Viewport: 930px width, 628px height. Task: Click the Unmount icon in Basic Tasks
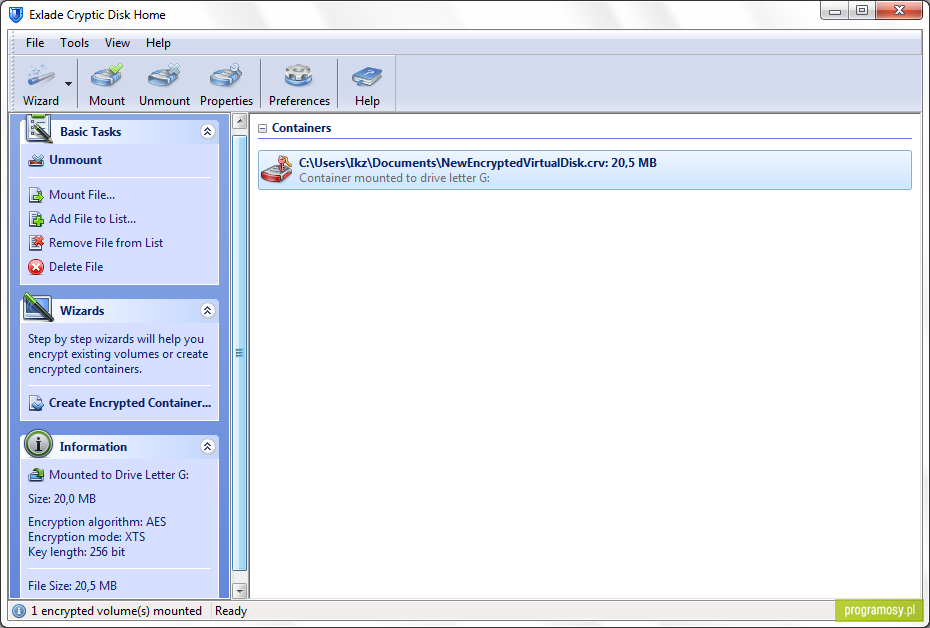click(x=36, y=160)
